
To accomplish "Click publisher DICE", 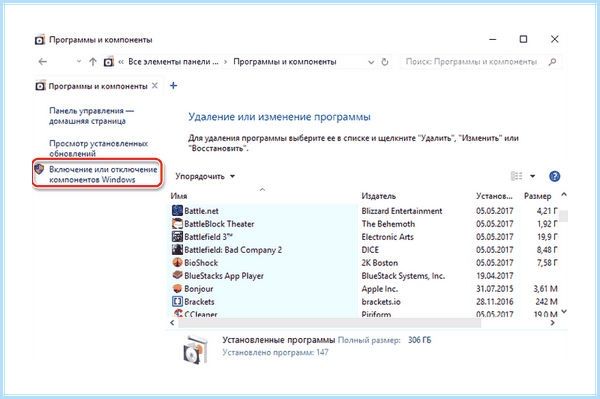I will 370,250.
